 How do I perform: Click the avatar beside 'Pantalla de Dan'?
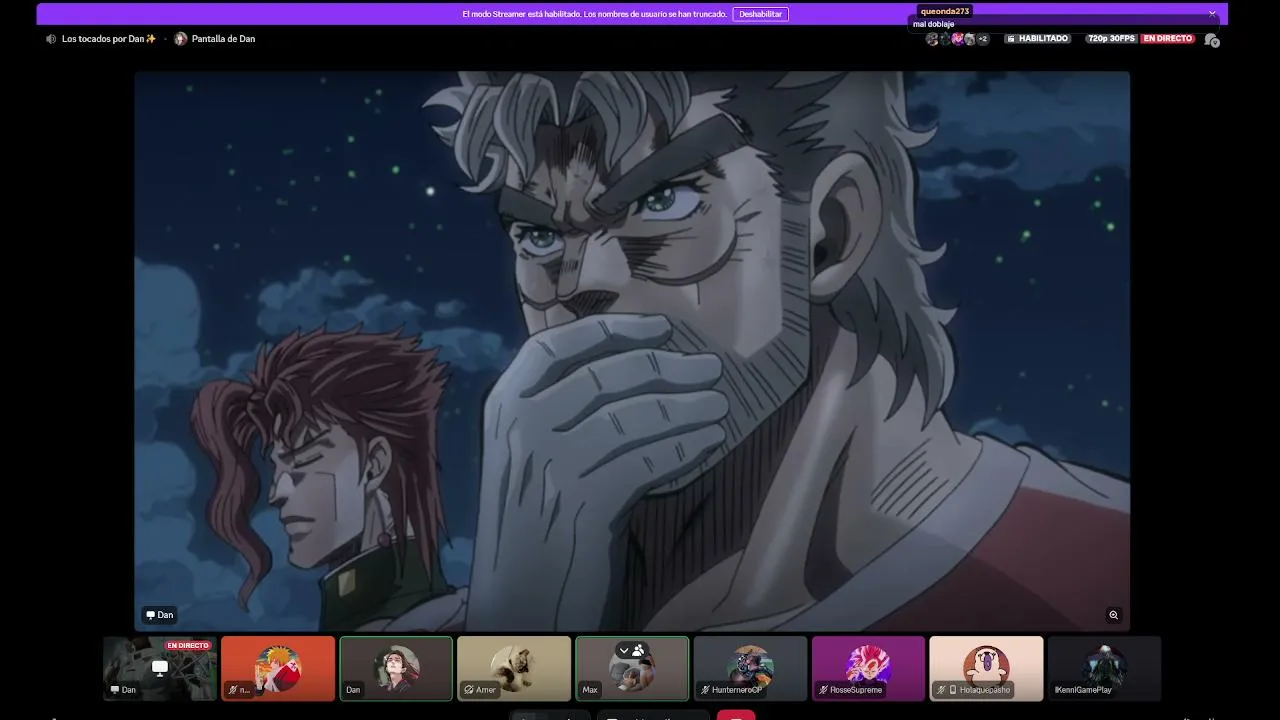tap(181, 39)
